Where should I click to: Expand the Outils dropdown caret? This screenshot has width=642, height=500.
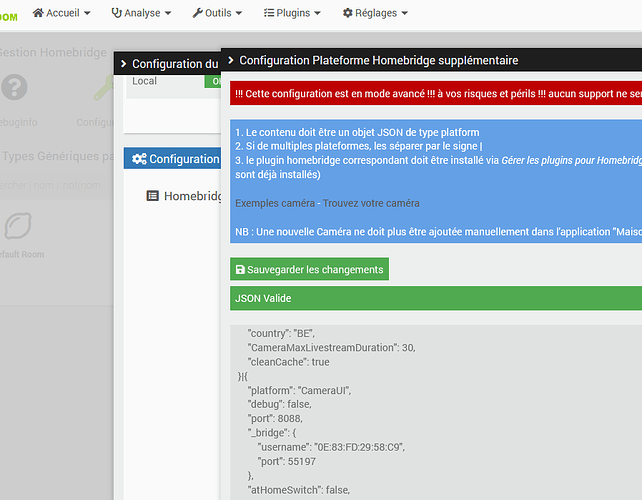(239, 13)
